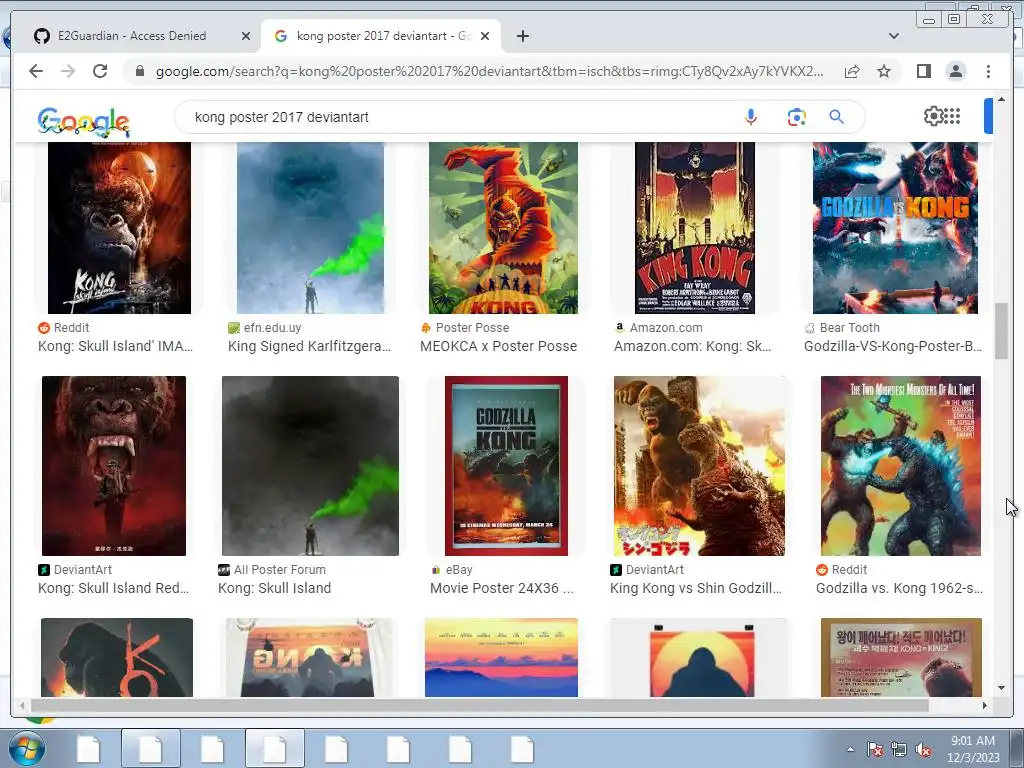Open the Amazon King Kong vintage poster
This screenshot has height=768, width=1024.
695,228
